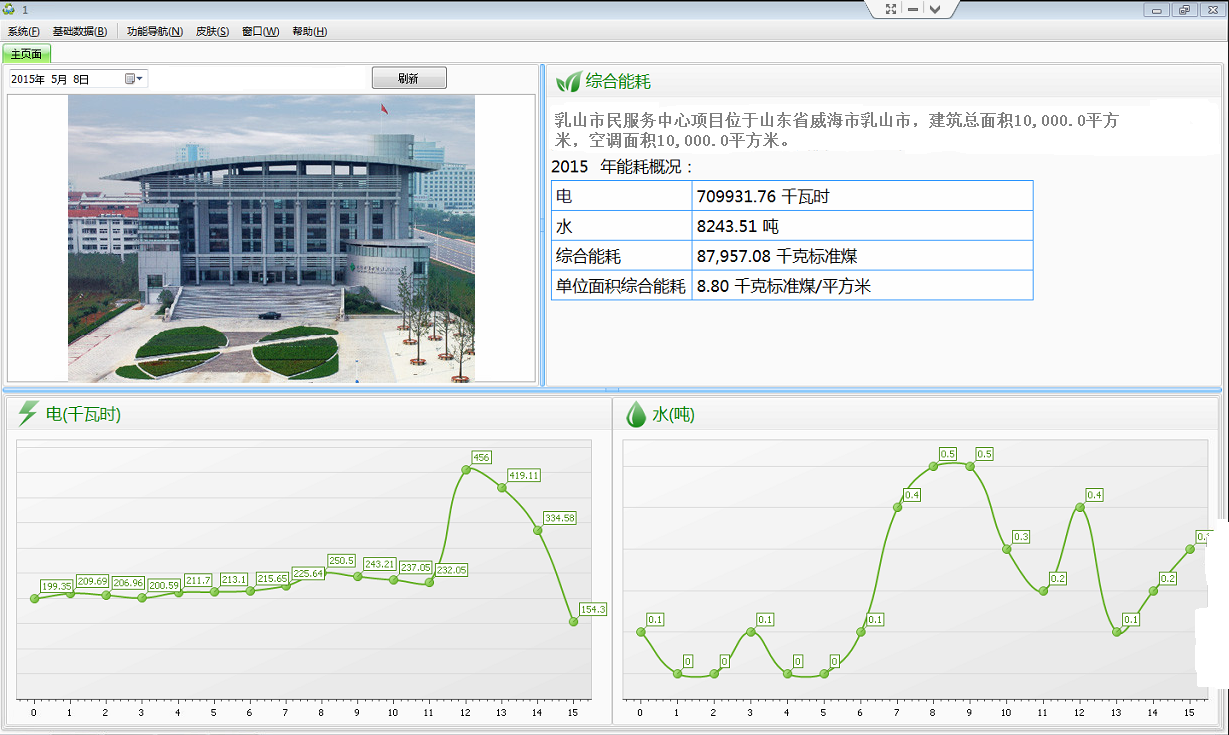This screenshot has width=1229, height=735.
Task: Click the month field in date input
Action: [57, 79]
